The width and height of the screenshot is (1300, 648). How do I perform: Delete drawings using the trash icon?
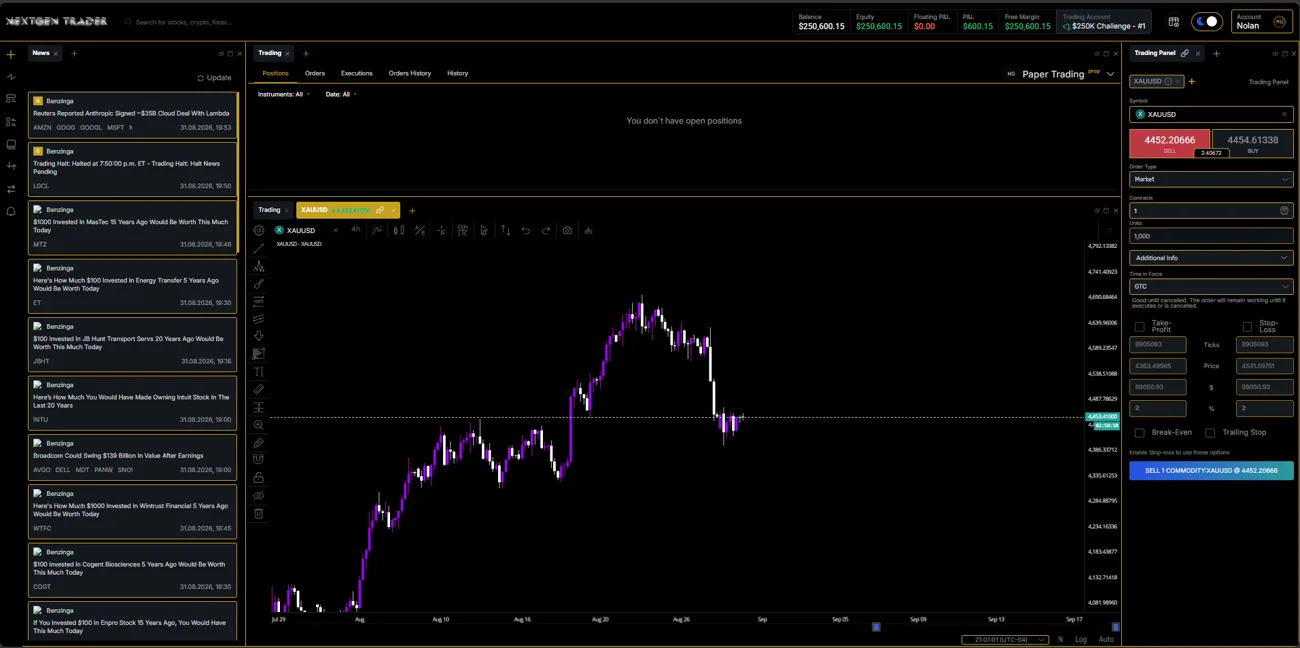coord(259,514)
